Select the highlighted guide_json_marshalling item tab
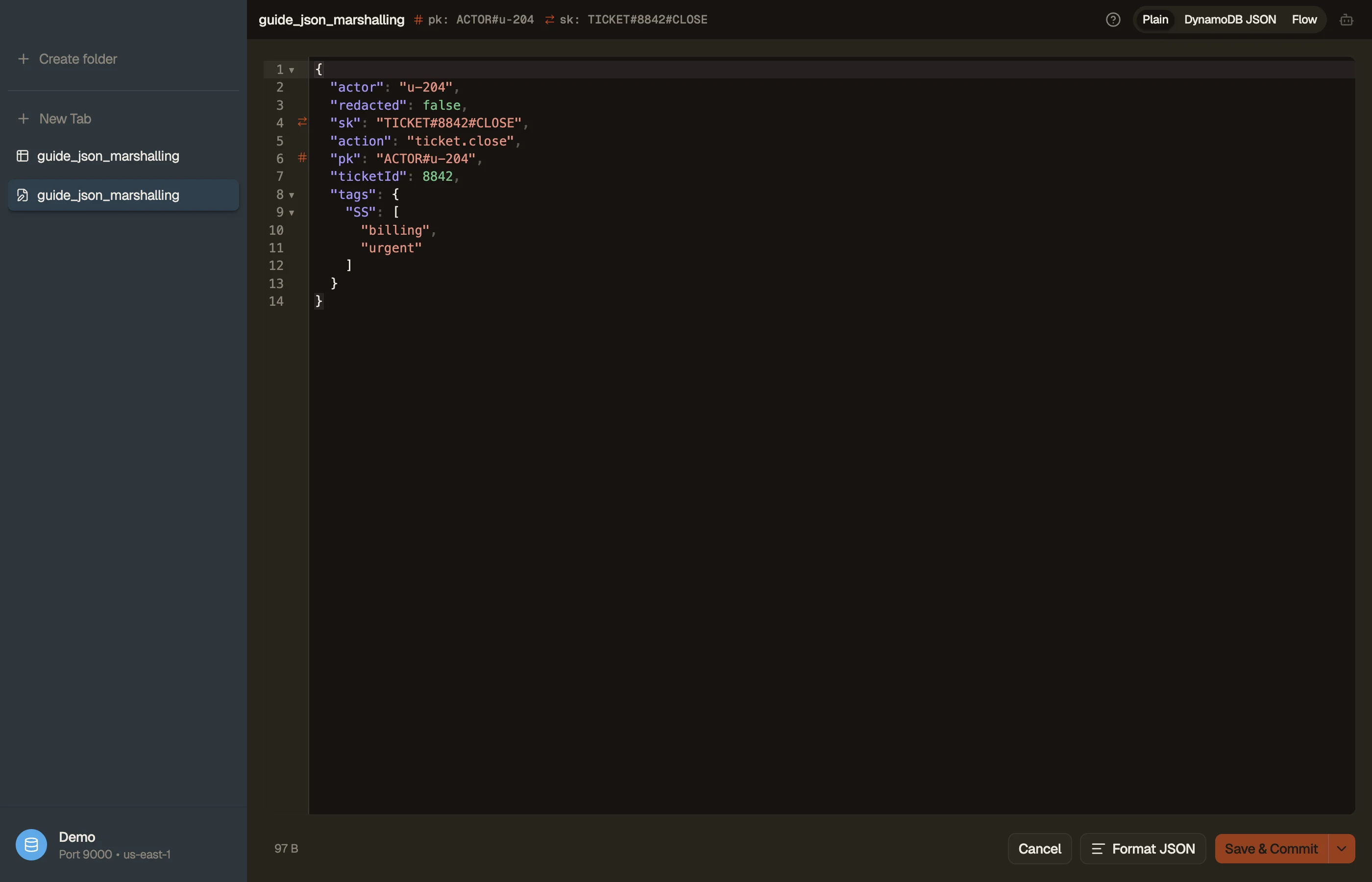Image resolution: width=1372 pixels, height=882 pixels. (123, 196)
